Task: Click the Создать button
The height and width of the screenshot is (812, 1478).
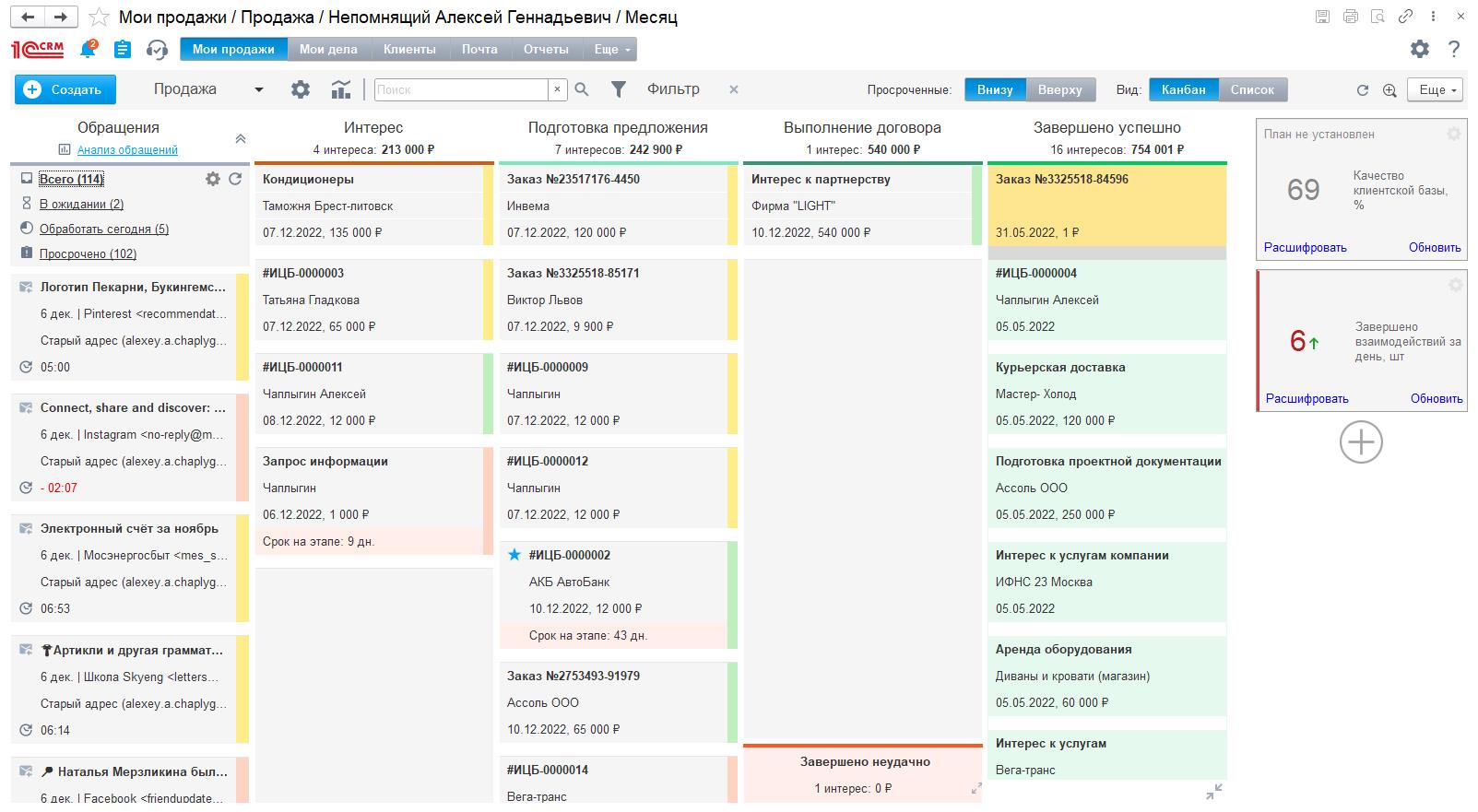Action: pyautogui.click(x=65, y=89)
